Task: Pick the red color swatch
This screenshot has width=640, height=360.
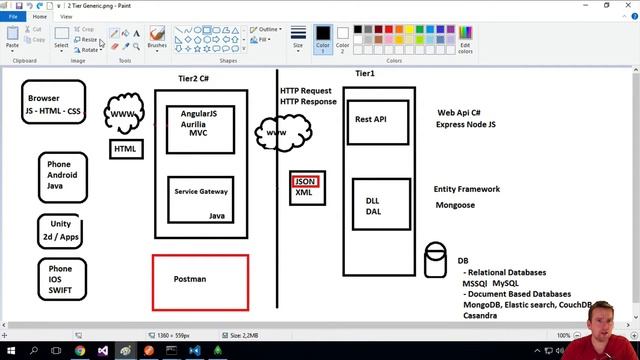Action: click(389, 29)
